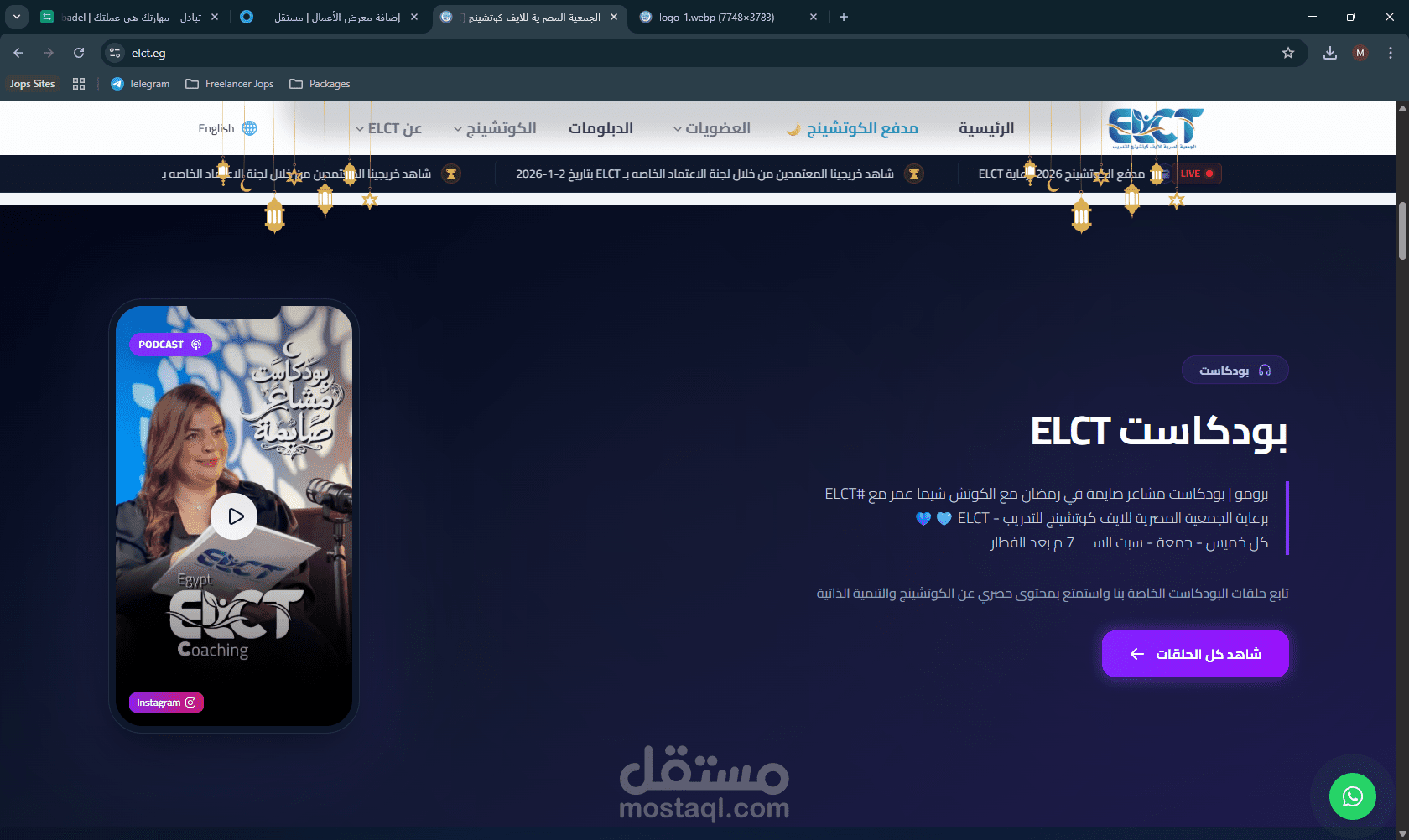Switch language to English link
1409x840 pixels.
tap(216, 128)
